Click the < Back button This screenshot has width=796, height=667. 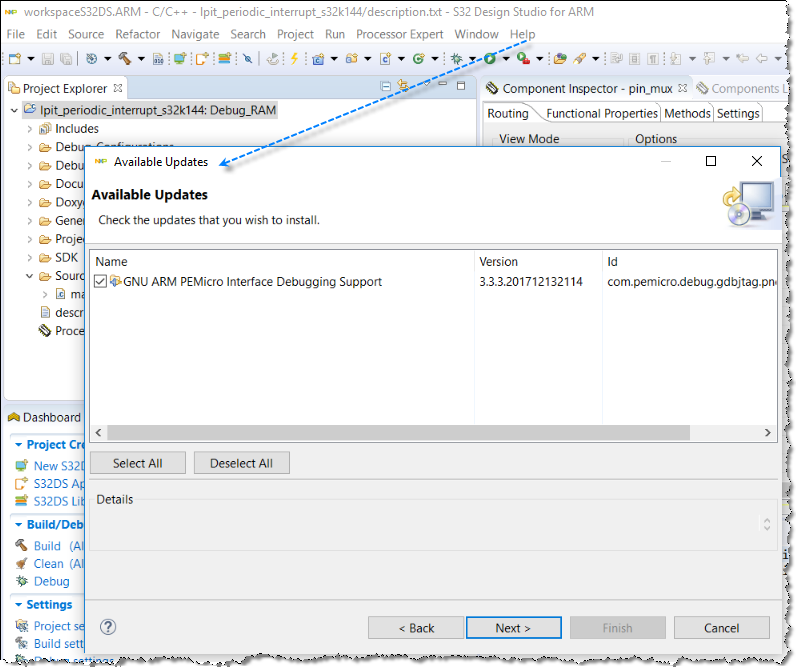416,628
